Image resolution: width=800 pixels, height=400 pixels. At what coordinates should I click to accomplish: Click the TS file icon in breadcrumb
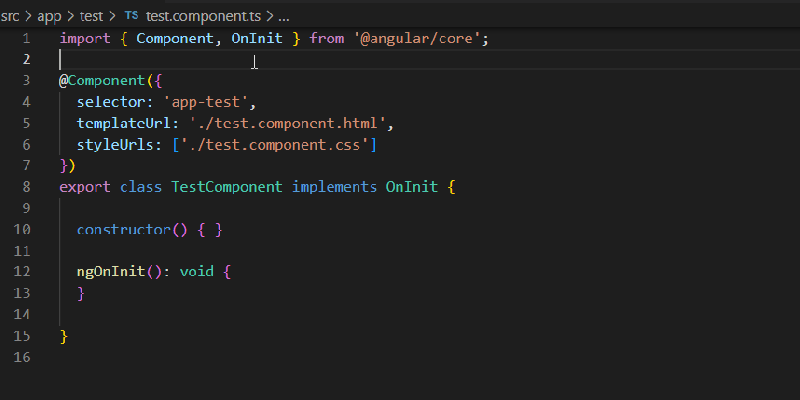(x=132, y=16)
